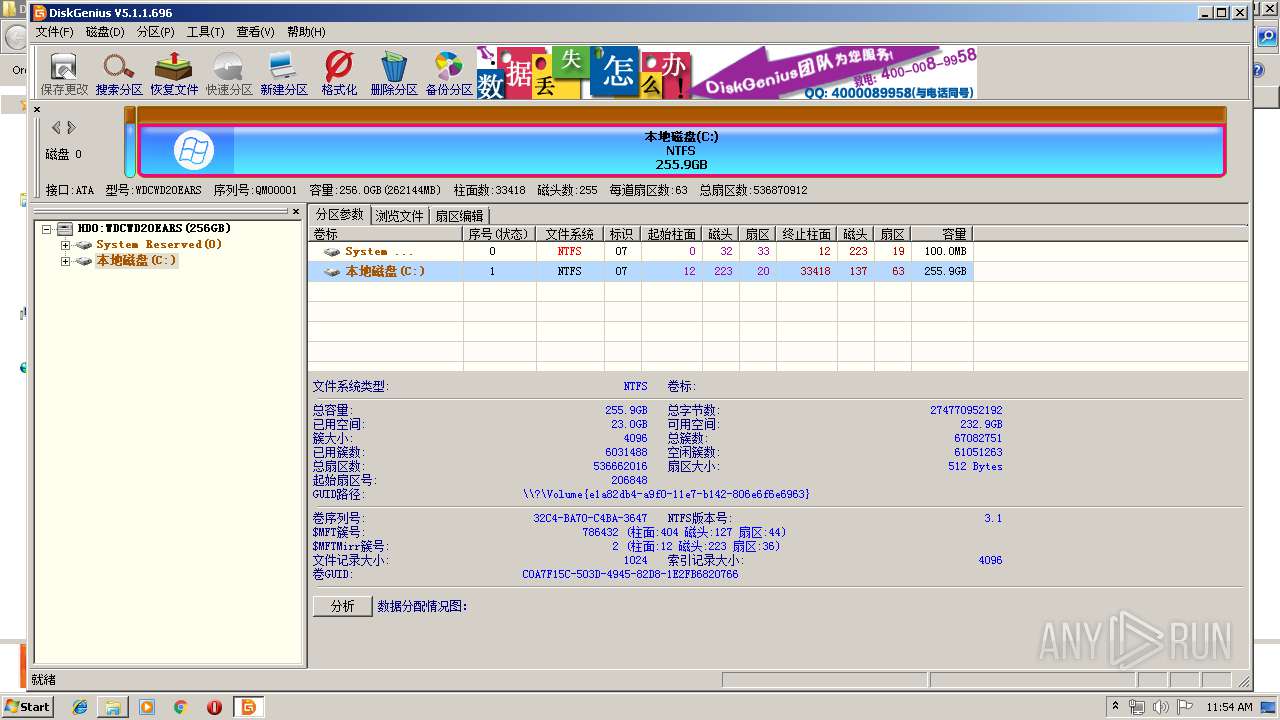This screenshot has height=720, width=1280.
Task: Click the Action Center flag tray icon
Action: point(1185,707)
